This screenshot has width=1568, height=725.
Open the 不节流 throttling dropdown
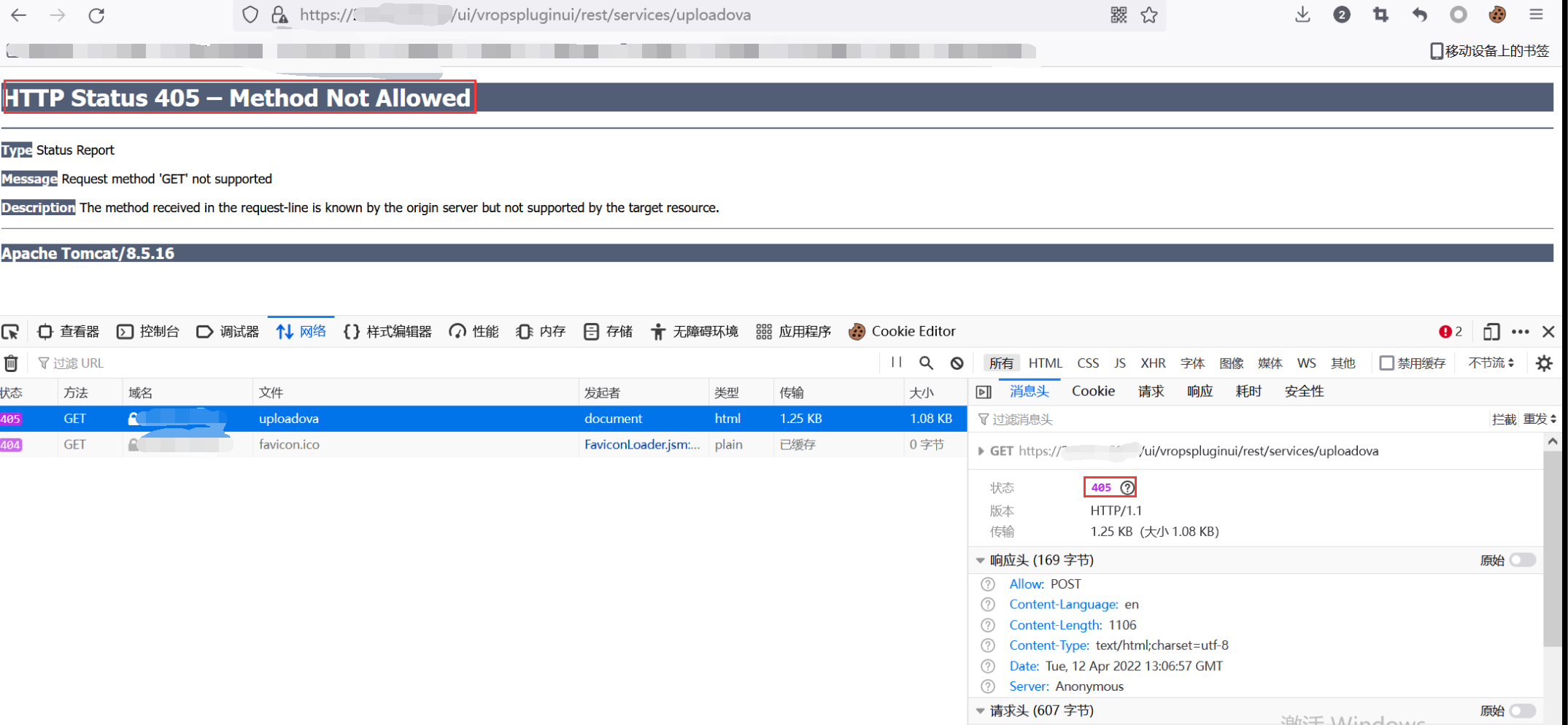tap(1491, 362)
